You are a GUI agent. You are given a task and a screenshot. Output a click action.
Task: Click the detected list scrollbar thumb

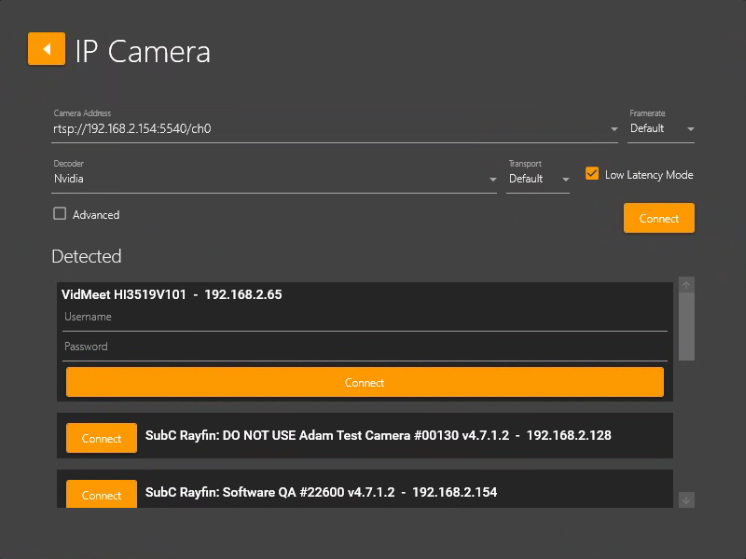coord(686,327)
